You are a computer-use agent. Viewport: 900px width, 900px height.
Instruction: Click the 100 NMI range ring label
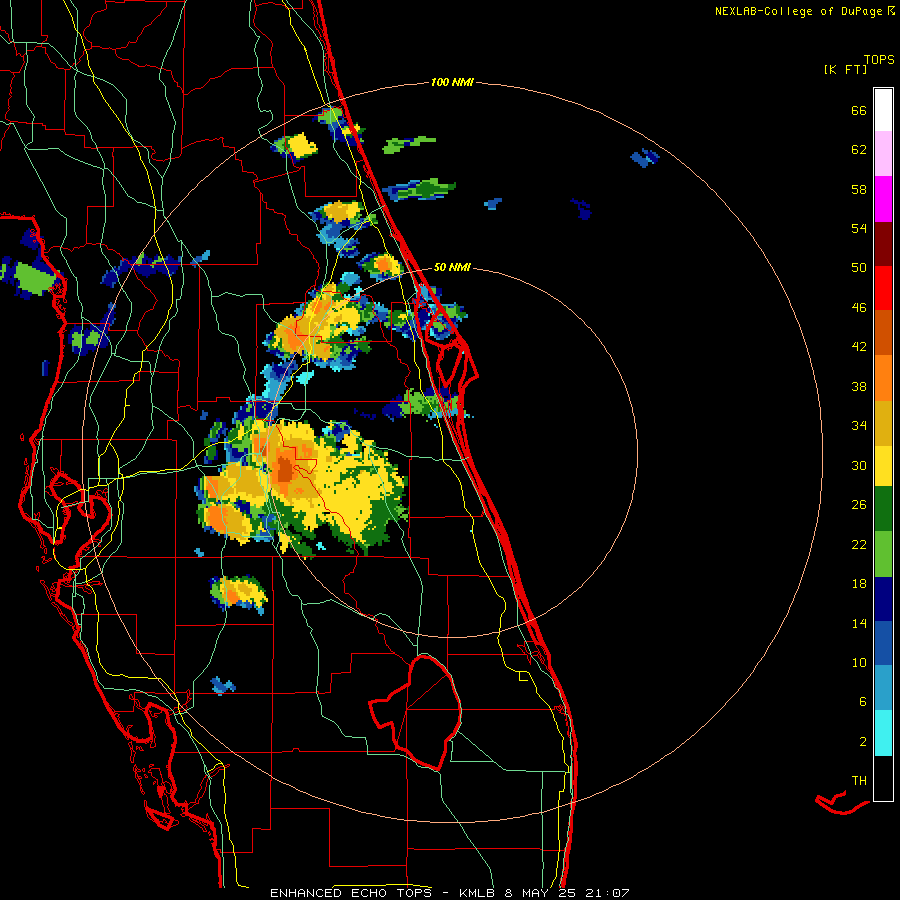pyautogui.click(x=452, y=82)
